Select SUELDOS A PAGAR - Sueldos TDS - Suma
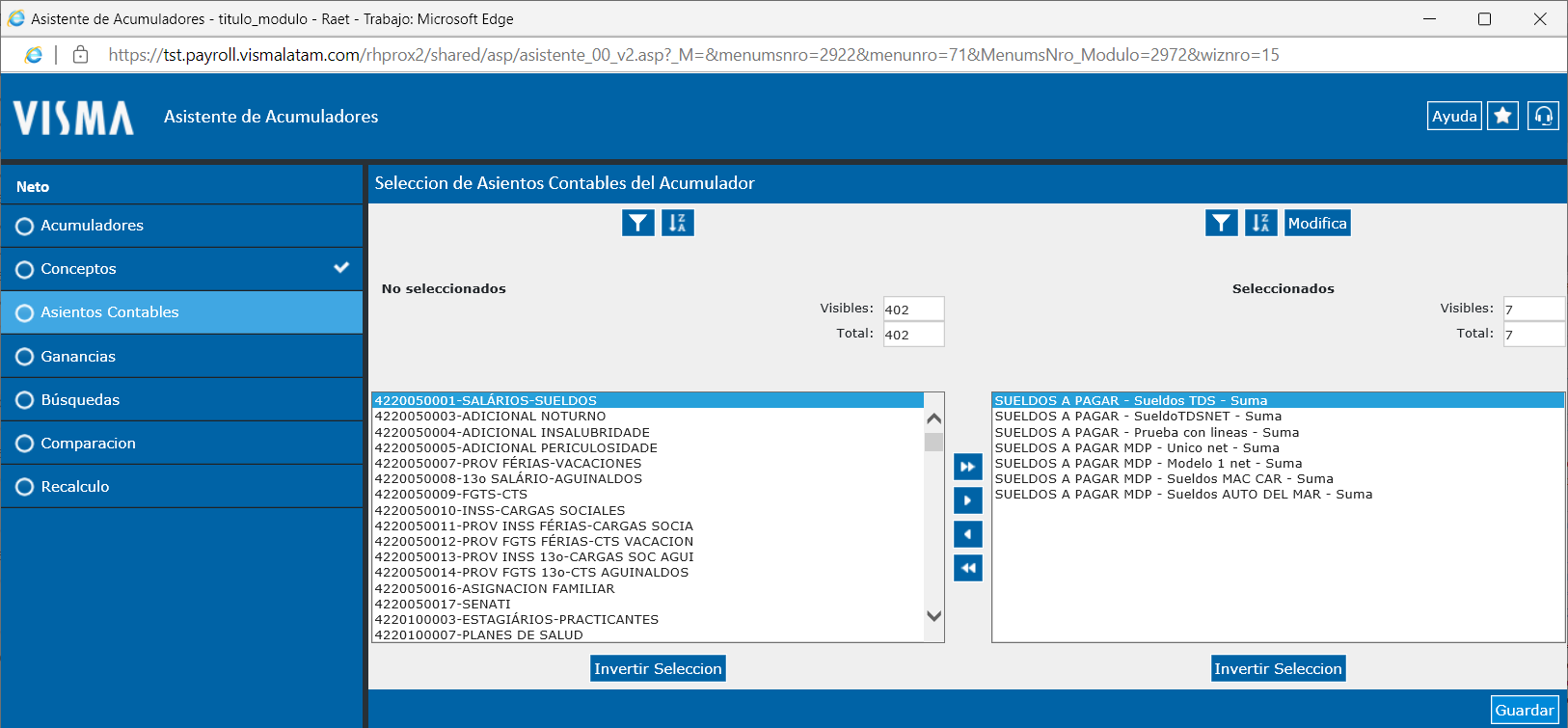Image resolution: width=1568 pixels, height=728 pixels. pyautogui.click(x=1278, y=400)
